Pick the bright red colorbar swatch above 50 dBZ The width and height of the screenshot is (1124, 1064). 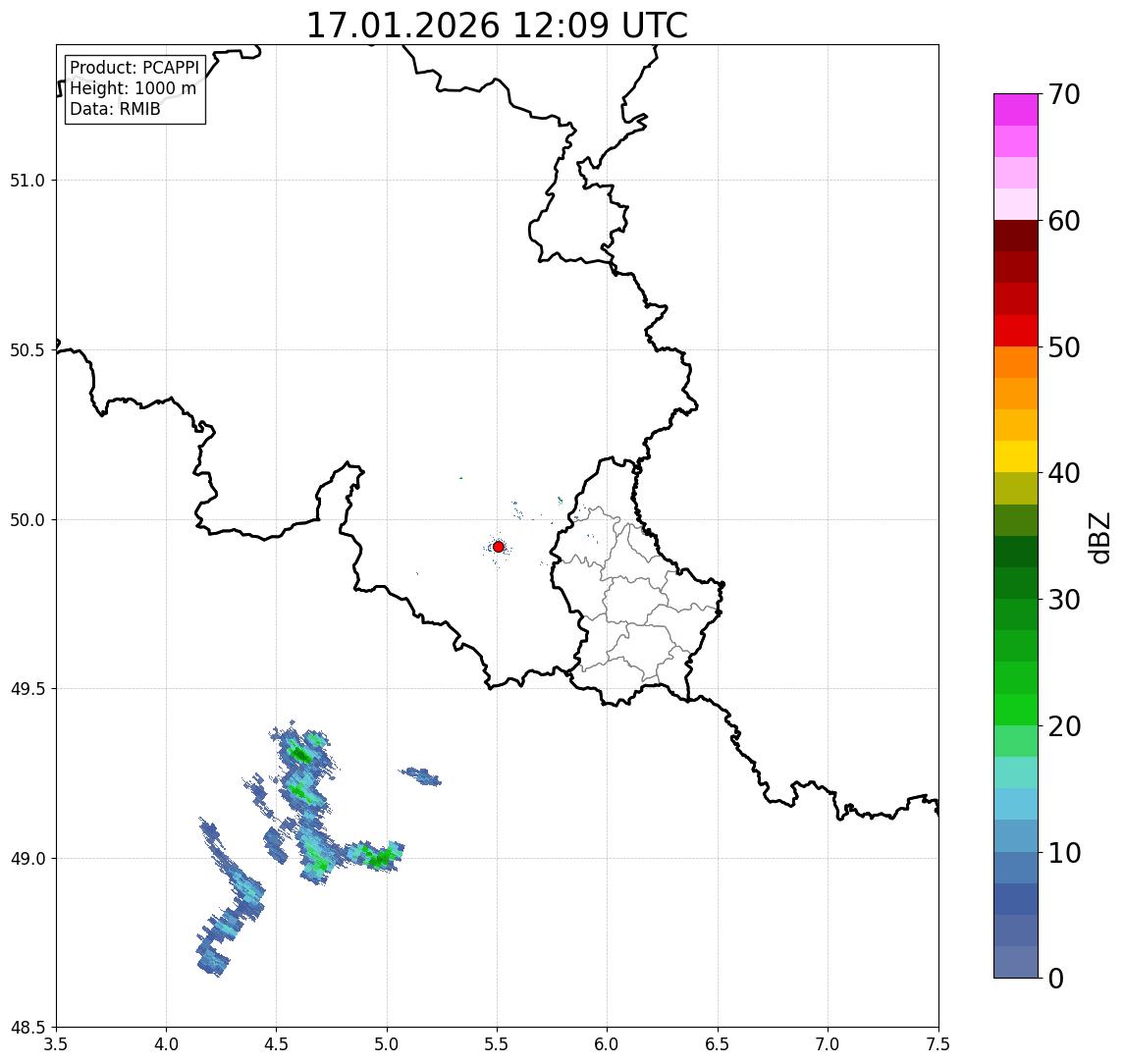pyautogui.click(x=1016, y=331)
